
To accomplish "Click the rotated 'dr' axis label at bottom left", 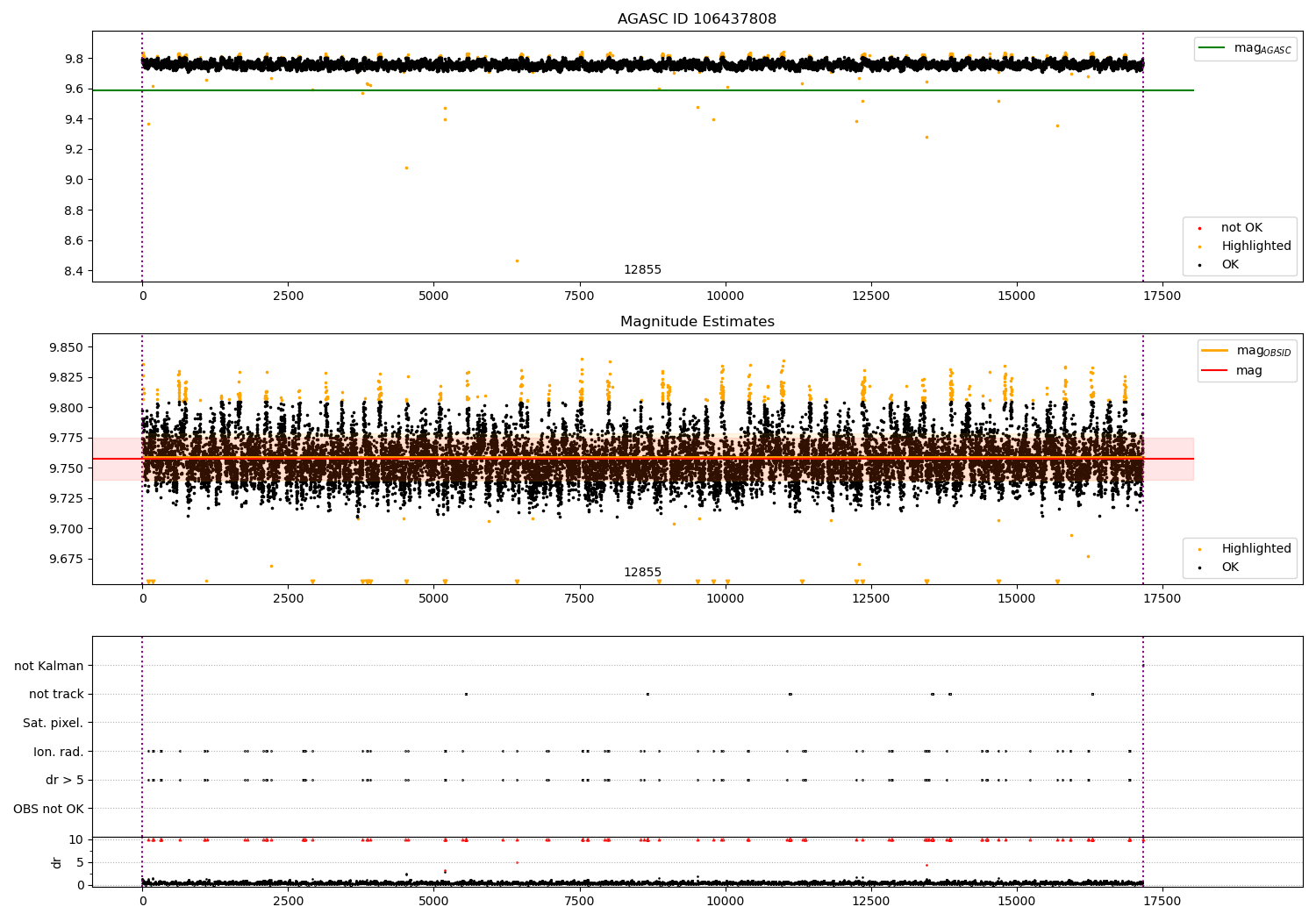I will pos(57,862).
